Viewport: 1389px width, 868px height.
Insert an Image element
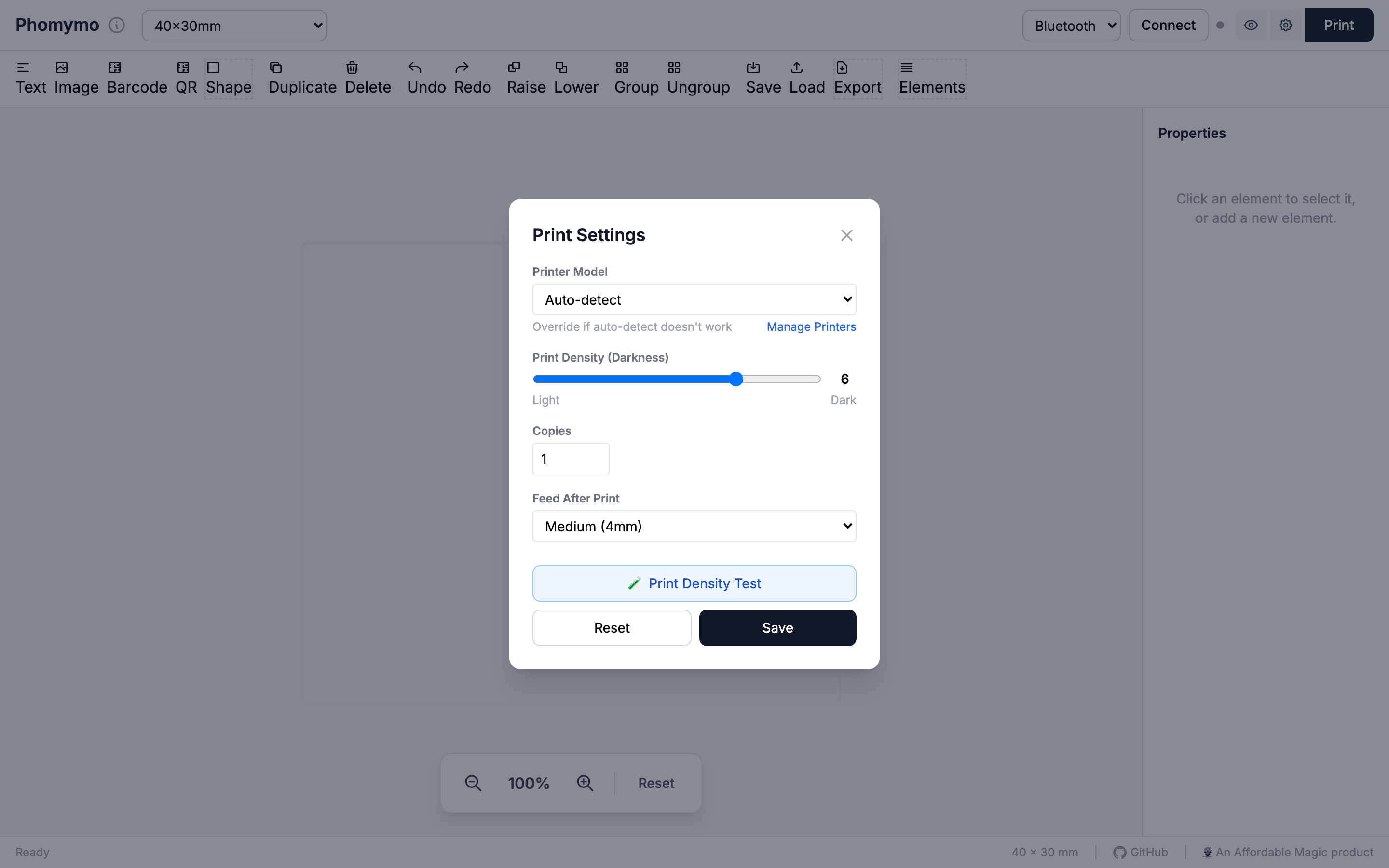click(76, 78)
